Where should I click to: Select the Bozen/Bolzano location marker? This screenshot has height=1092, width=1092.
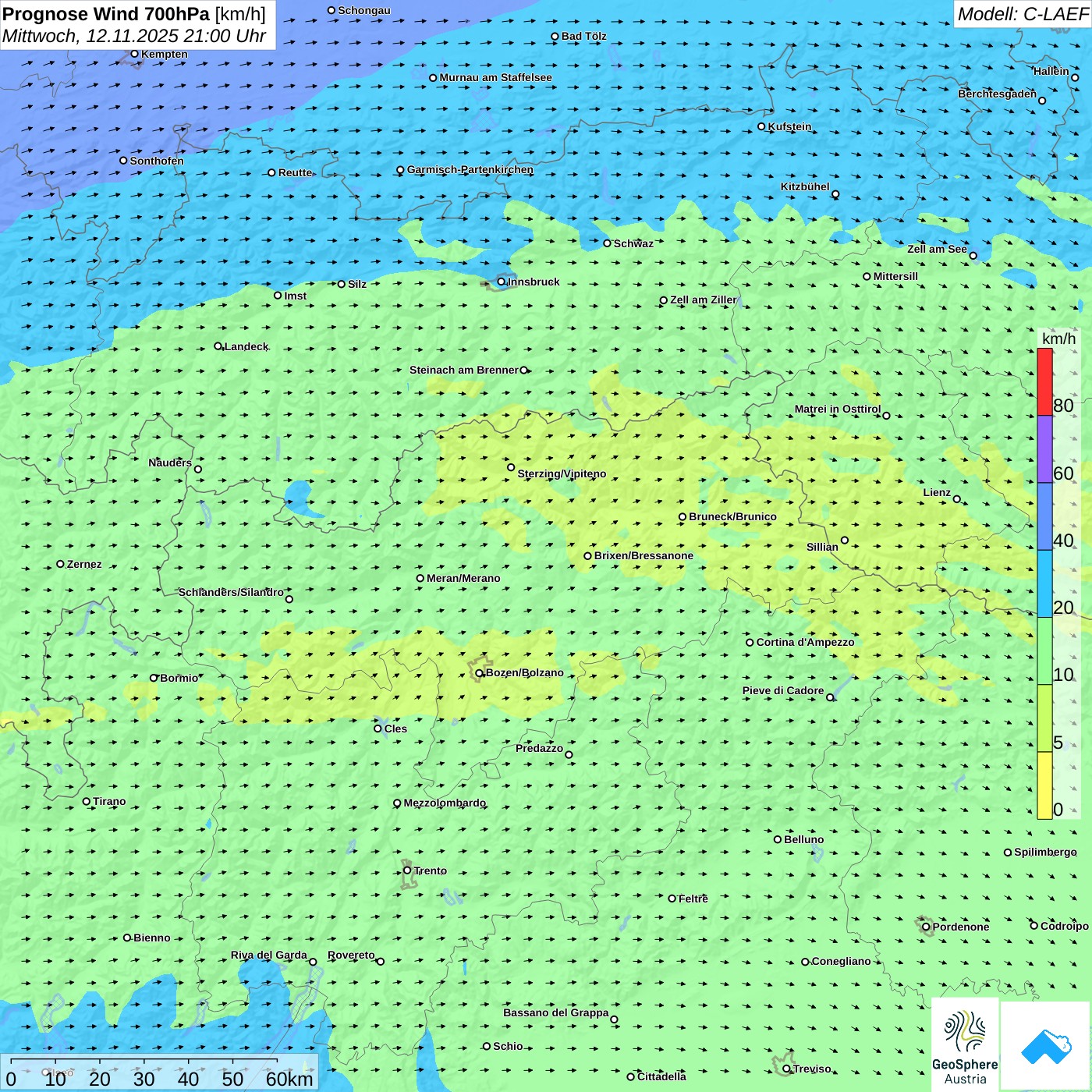pyautogui.click(x=479, y=673)
